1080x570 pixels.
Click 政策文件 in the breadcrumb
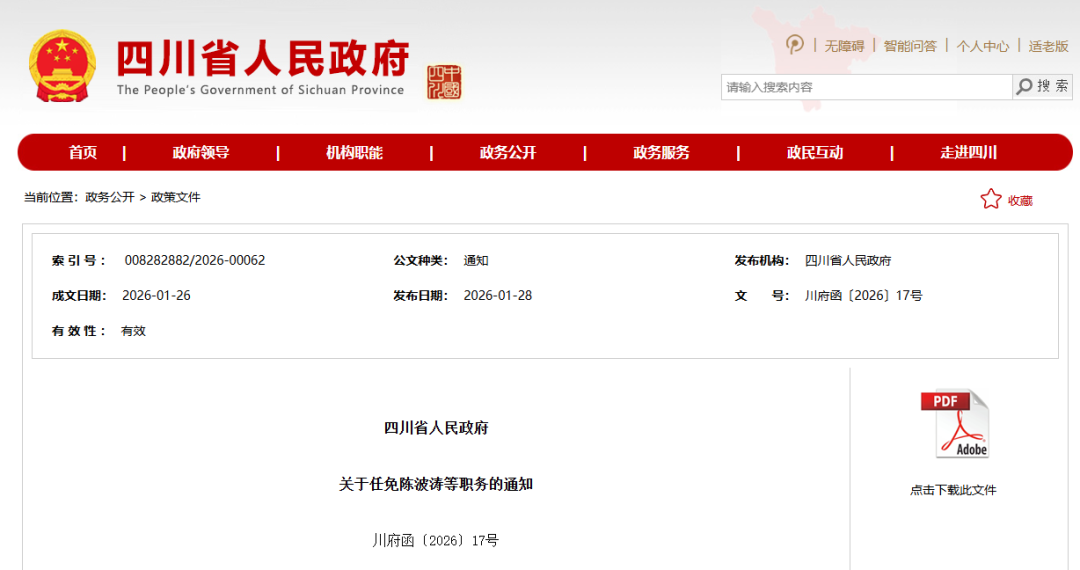(x=176, y=198)
